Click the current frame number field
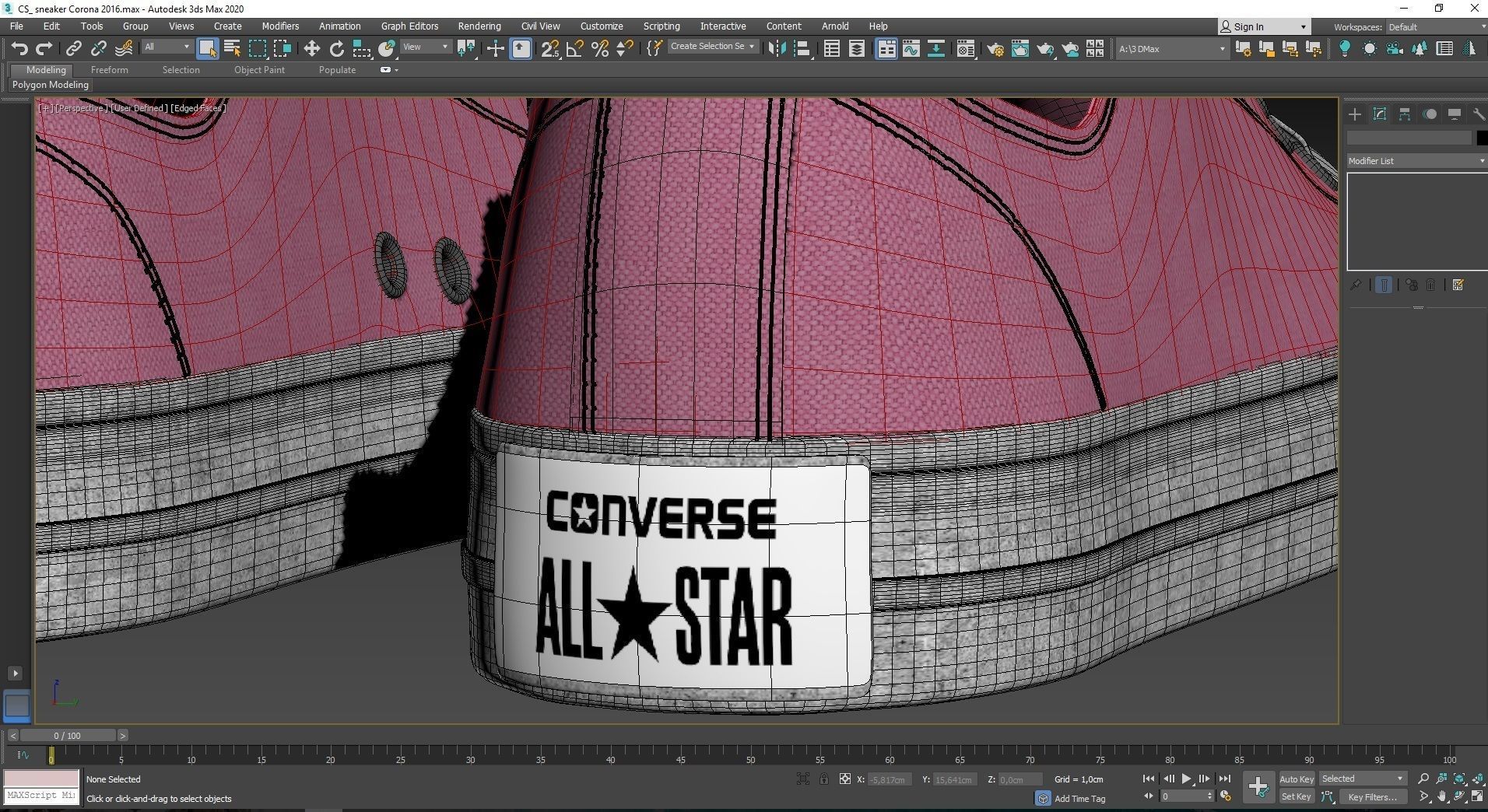 coord(1183,796)
